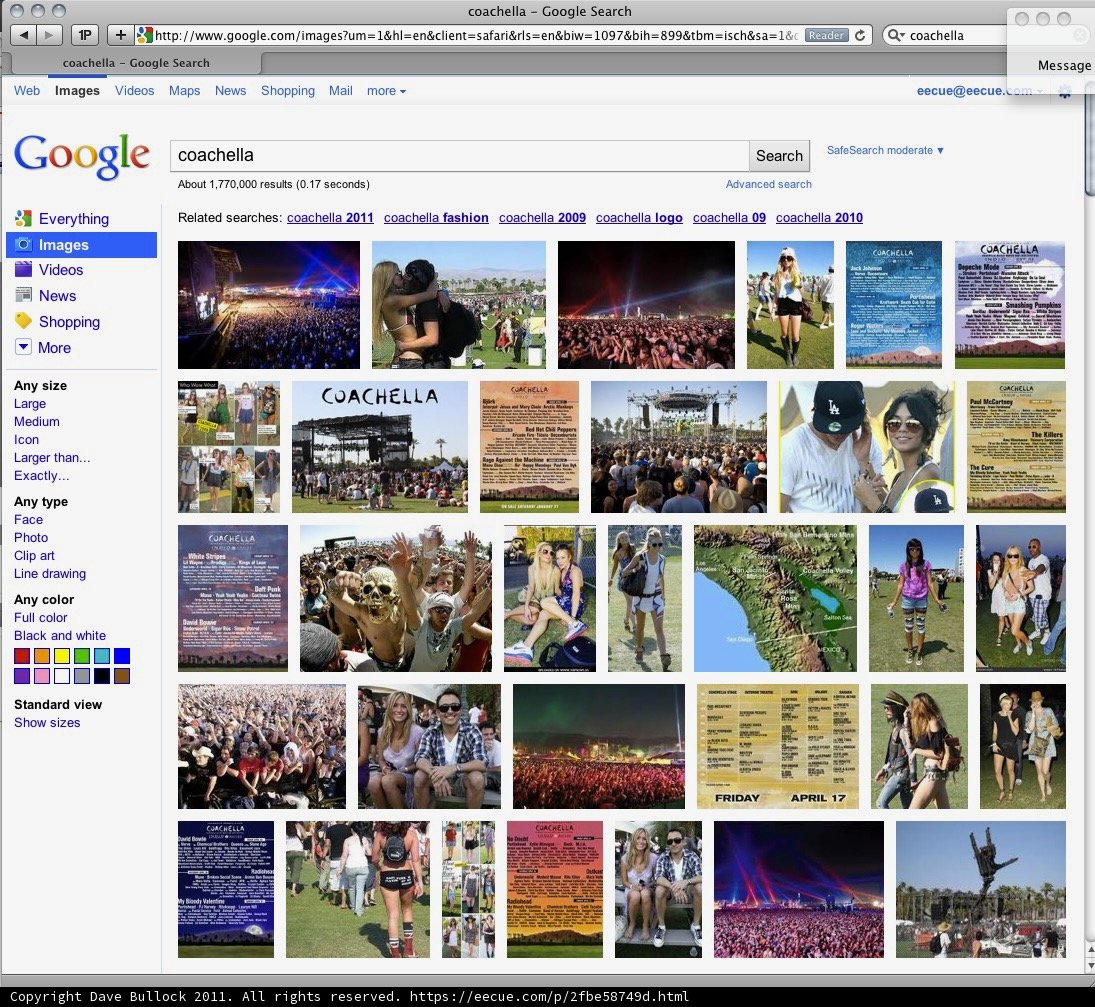
Task: Click the Search button
Action: pos(779,156)
